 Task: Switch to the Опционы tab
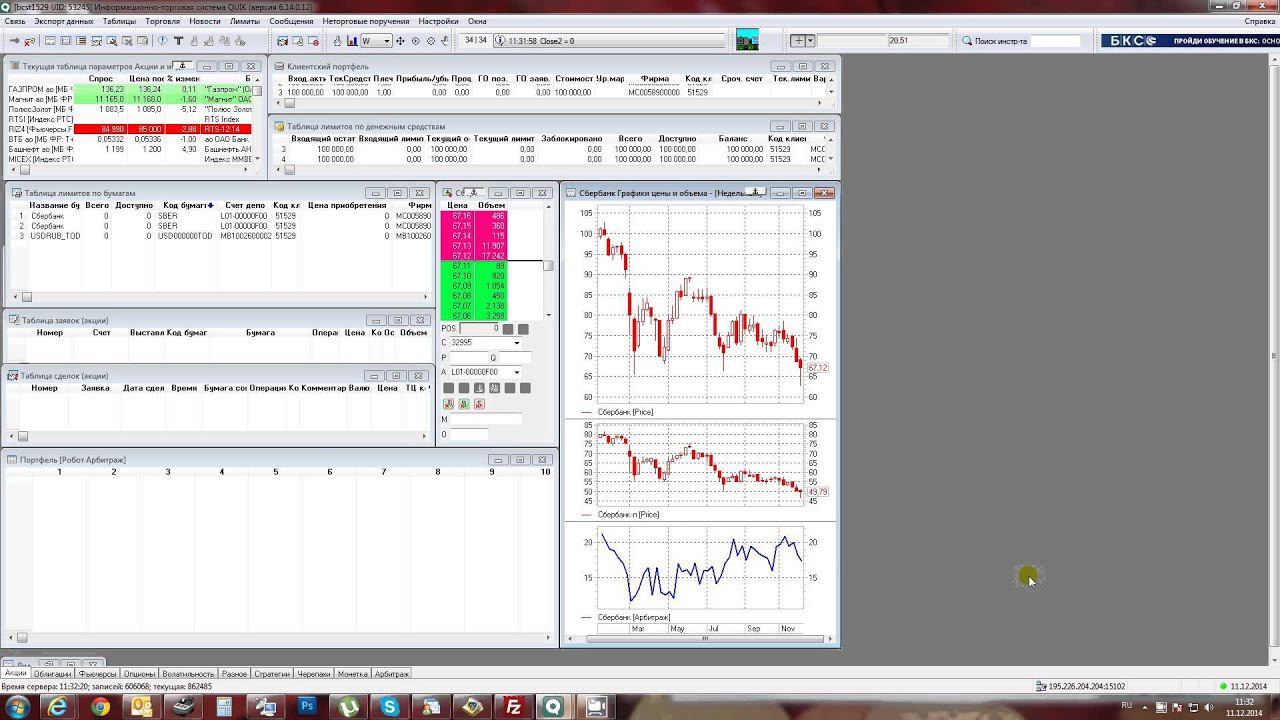pyautogui.click(x=139, y=674)
